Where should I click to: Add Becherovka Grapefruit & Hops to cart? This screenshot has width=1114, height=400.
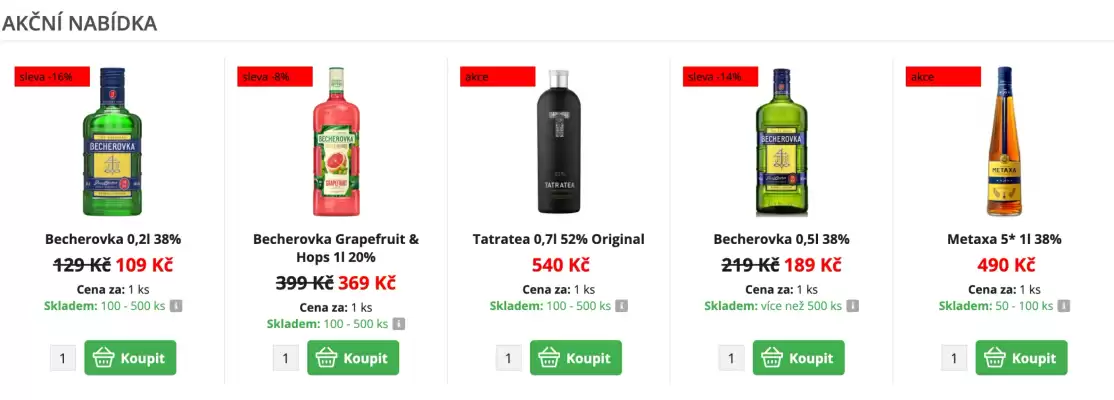click(x=353, y=358)
